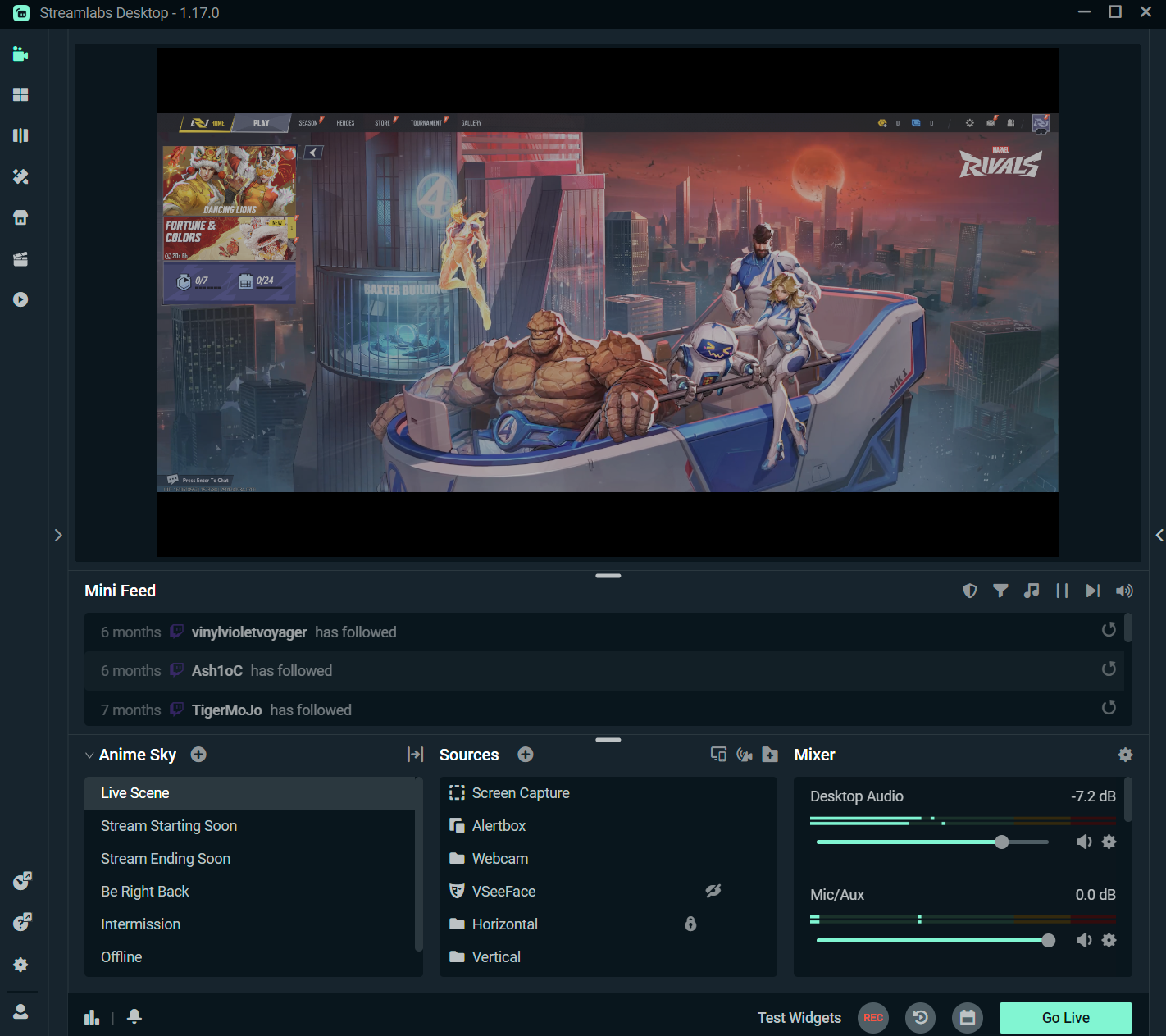Select the Stream Starting Soon scene
Screen dimensions: 1166x1036
pyautogui.click(x=168, y=826)
